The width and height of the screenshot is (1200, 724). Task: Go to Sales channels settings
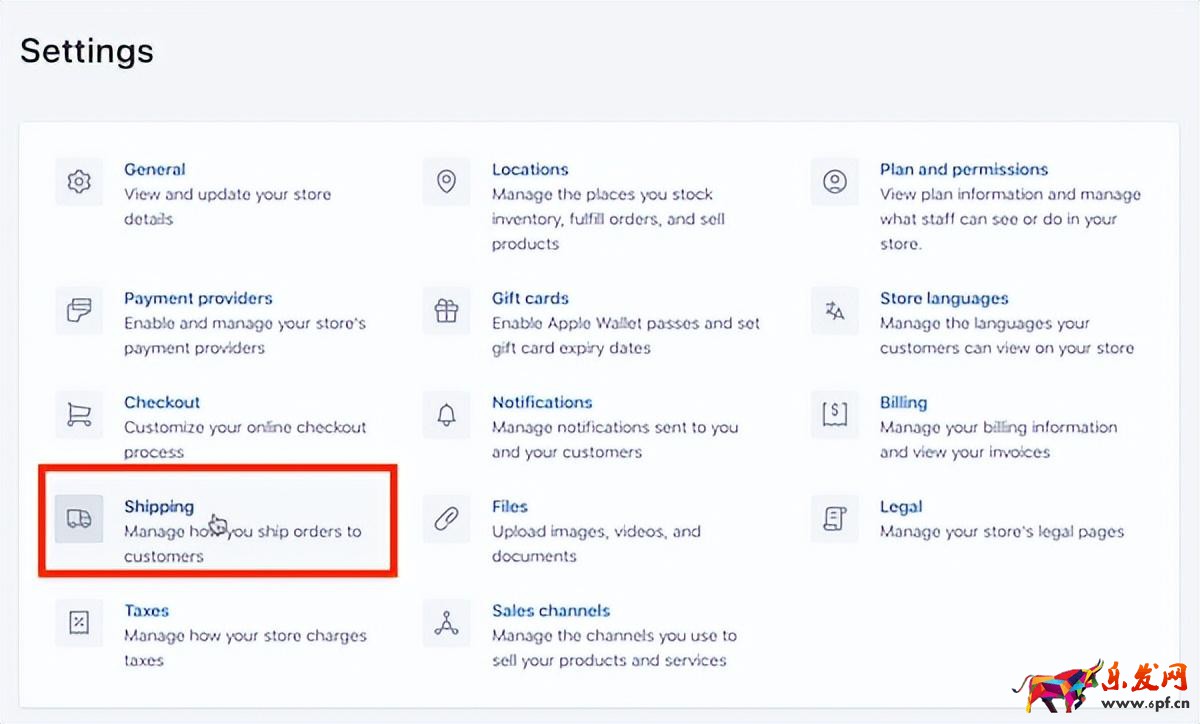point(550,611)
